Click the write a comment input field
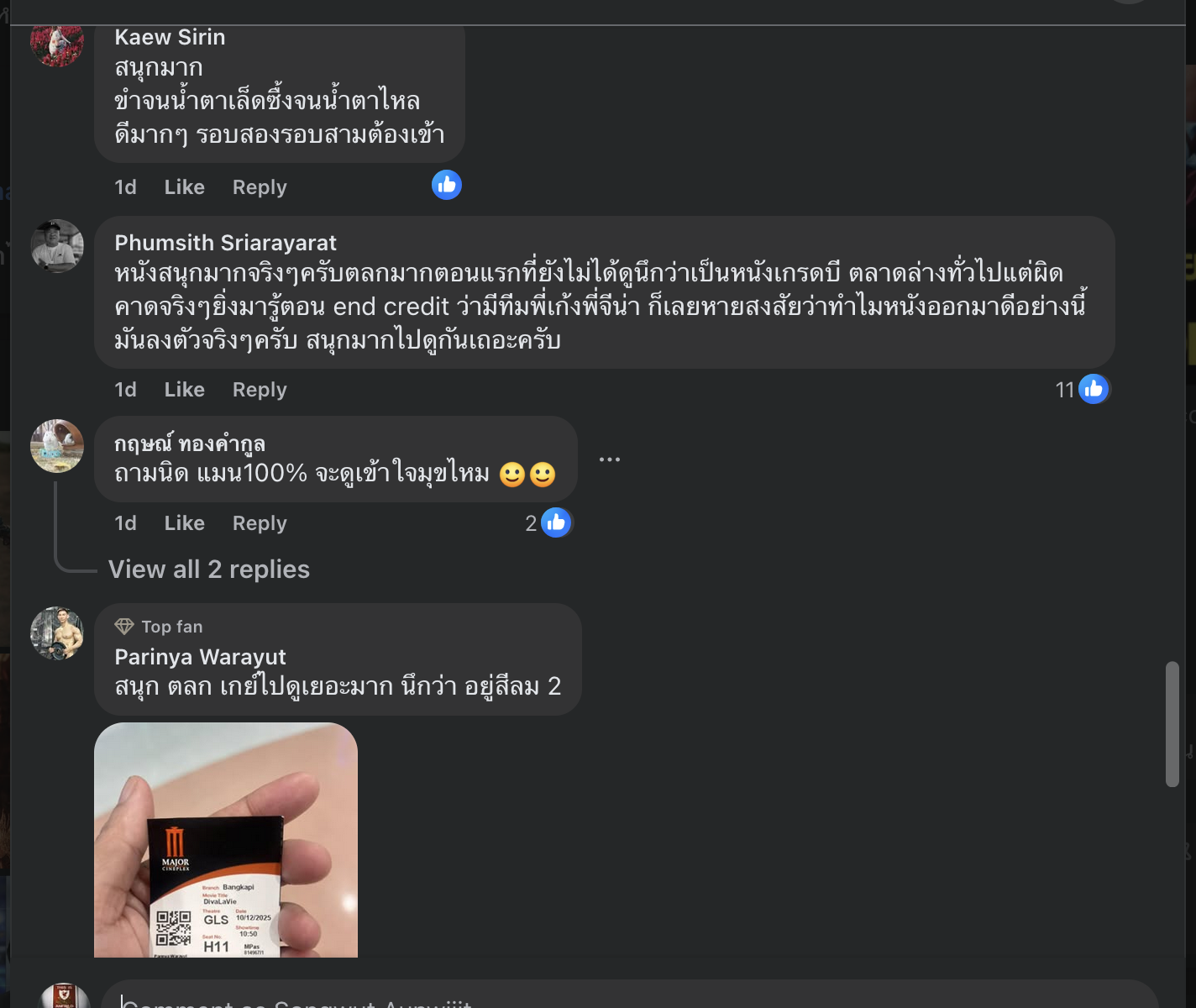 click(x=630, y=995)
